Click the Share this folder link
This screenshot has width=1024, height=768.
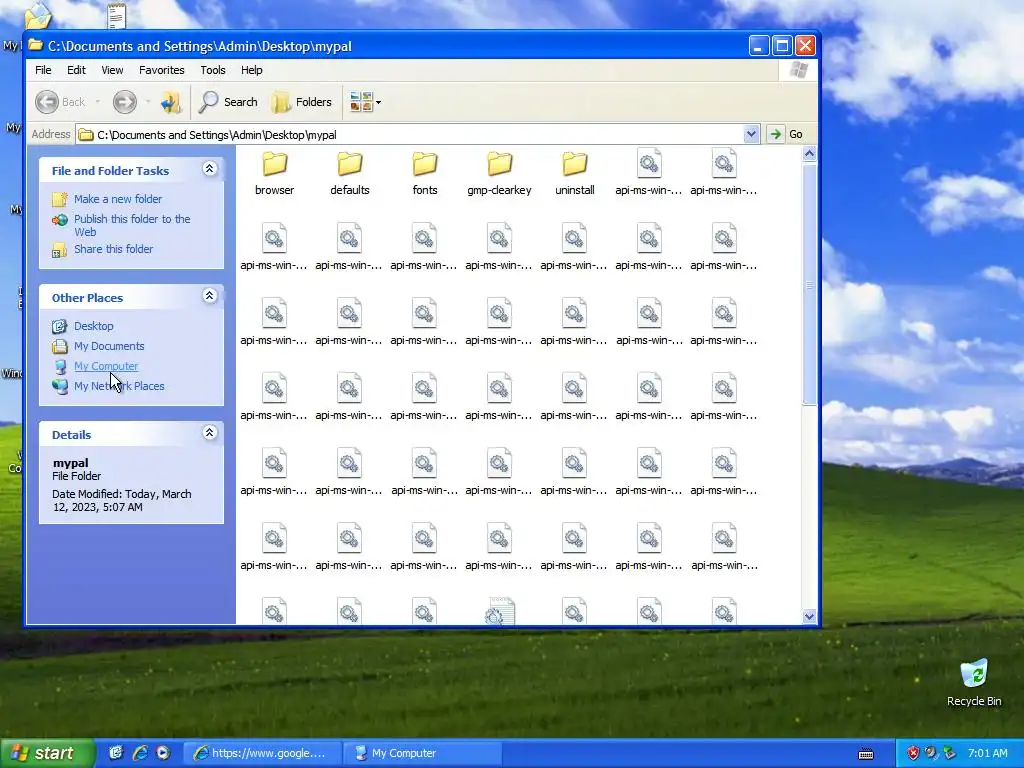113,249
